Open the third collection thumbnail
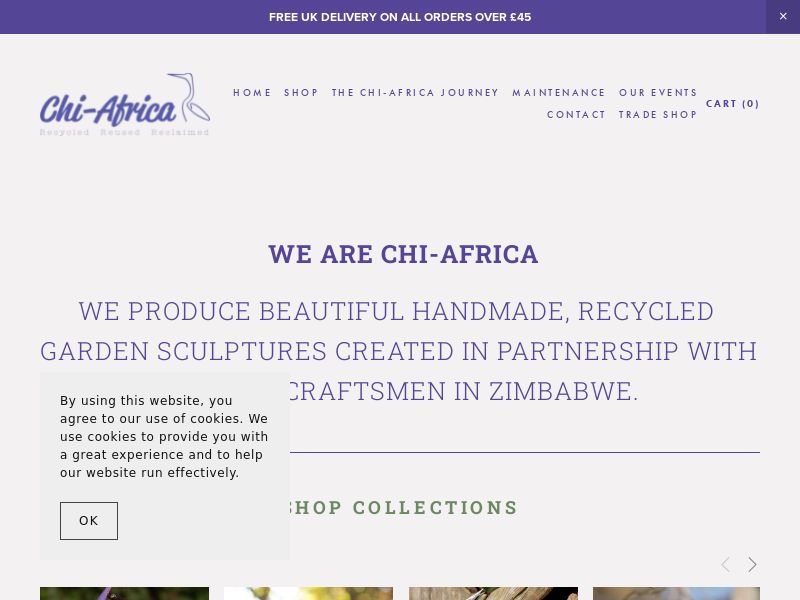Image resolution: width=800 pixels, height=600 pixels. click(x=493, y=593)
